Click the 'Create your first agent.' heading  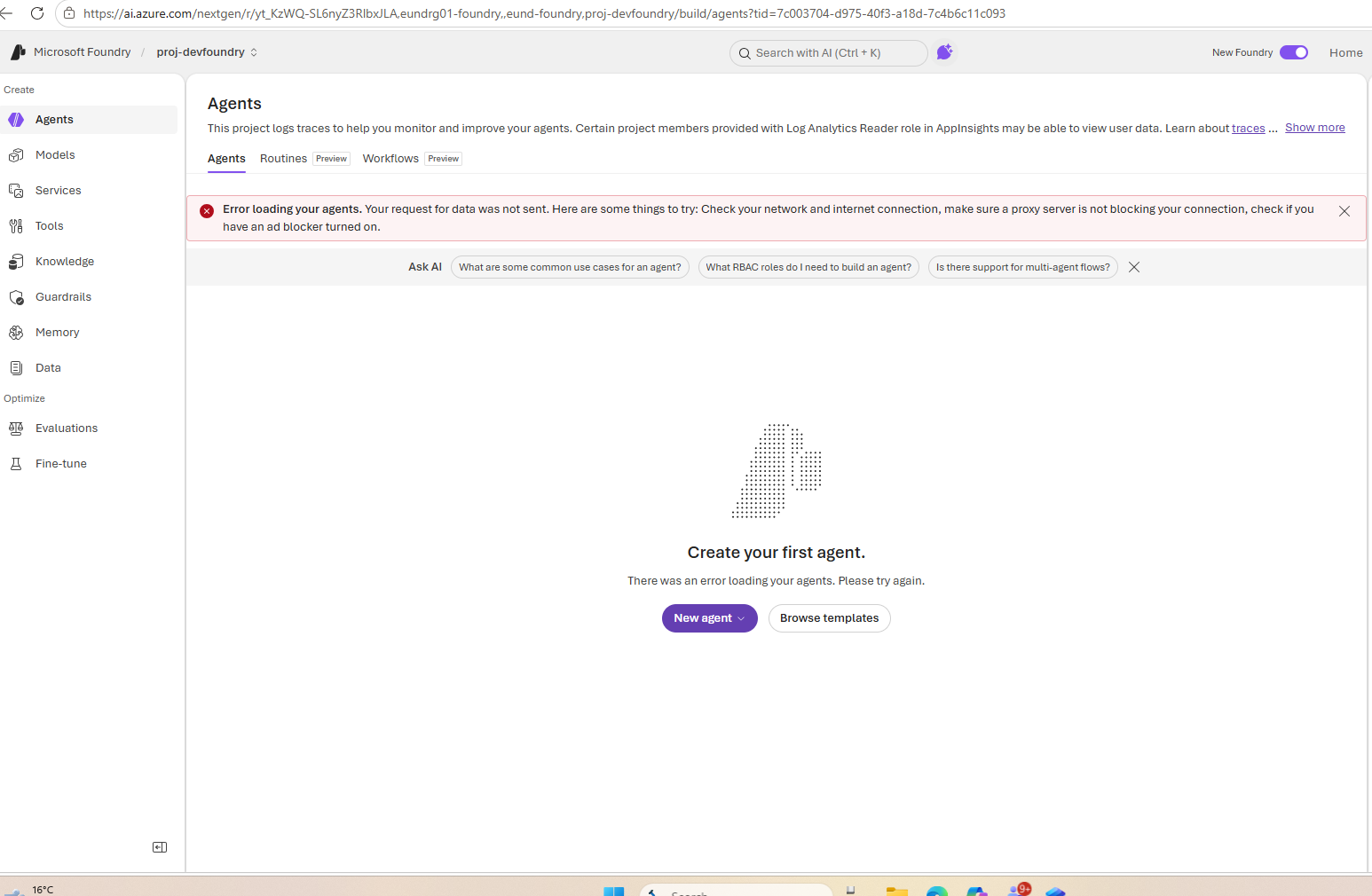(777, 553)
